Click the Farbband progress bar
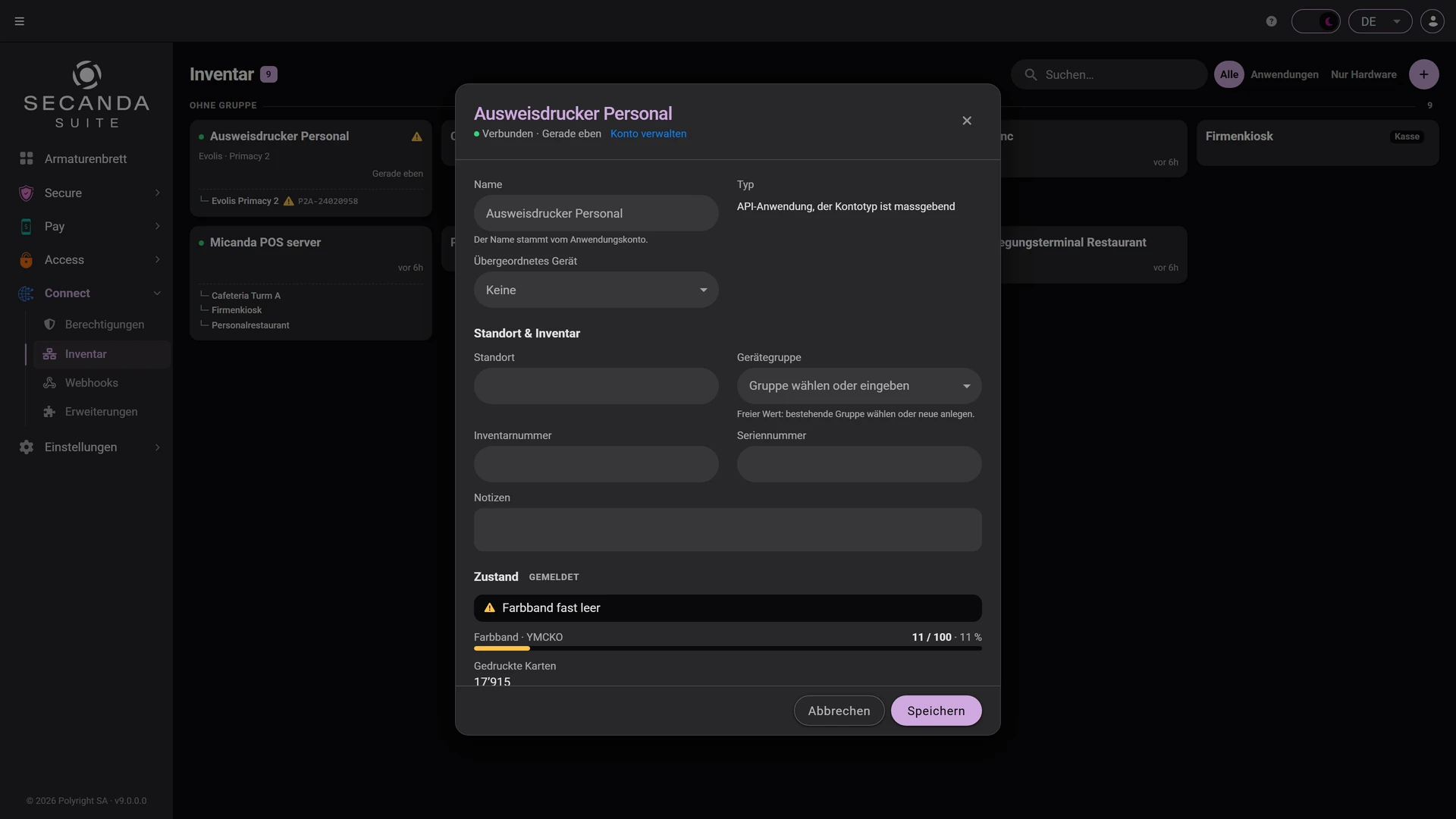 (728, 648)
